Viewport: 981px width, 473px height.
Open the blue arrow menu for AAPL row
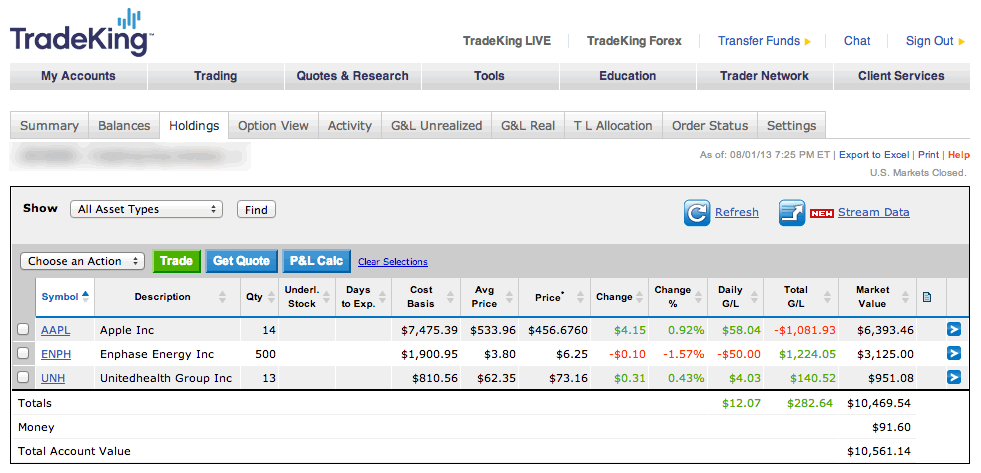(x=953, y=330)
